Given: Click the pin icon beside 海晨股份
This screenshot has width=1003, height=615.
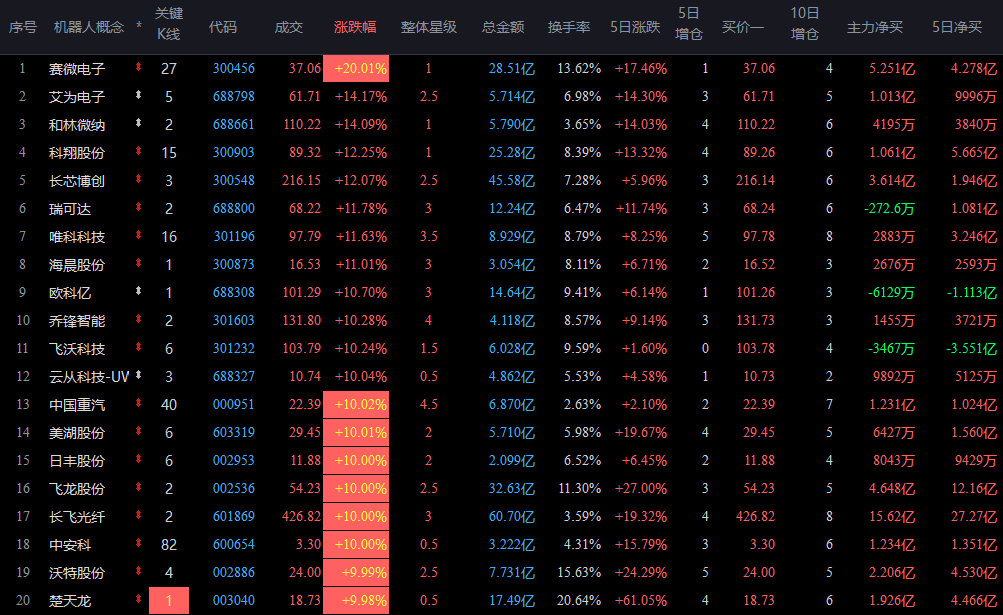Looking at the screenshot, I should 138,262.
